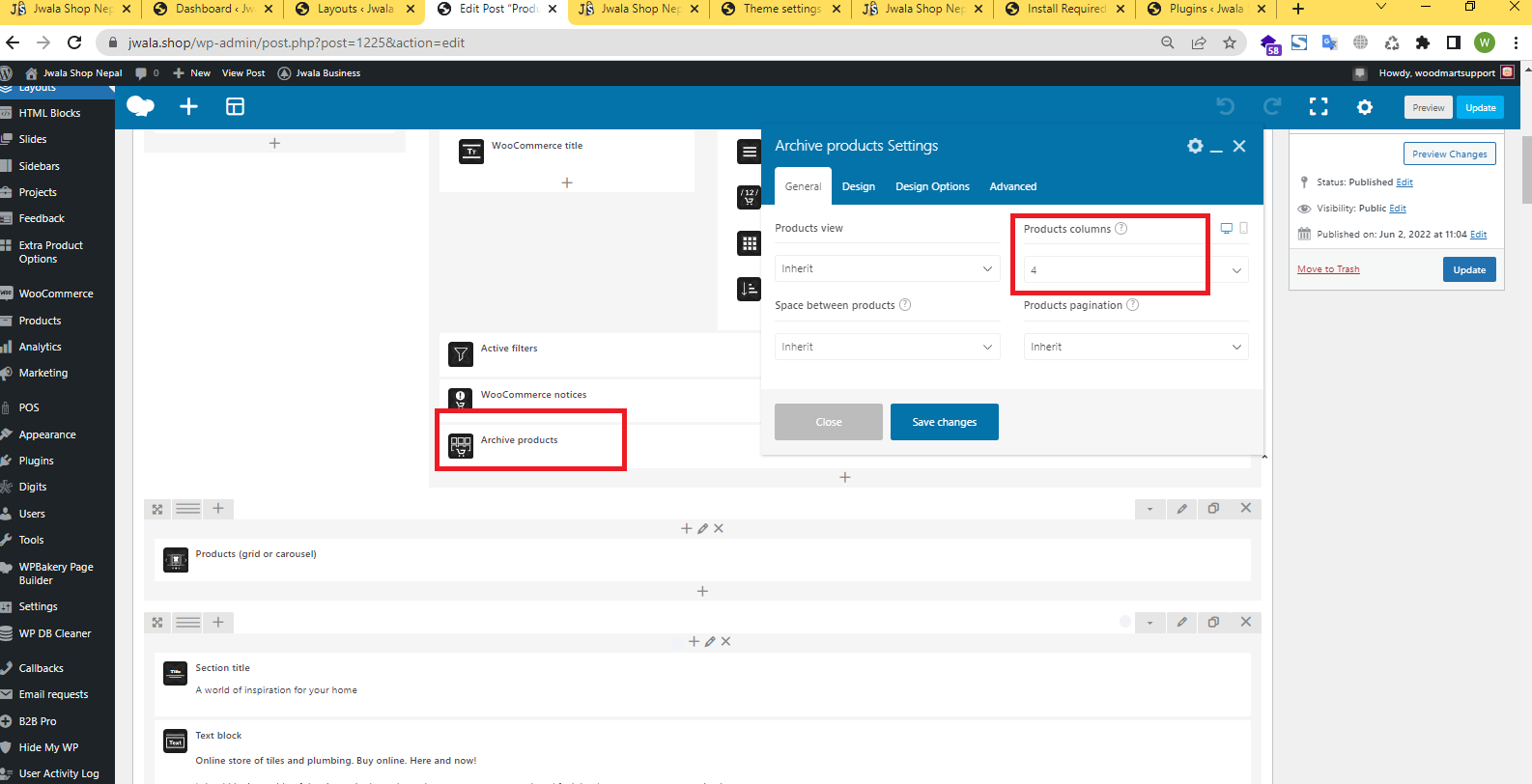Screen dimensions: 1532x784
Task: Open the Products view dropdown
Action: [x=887, y=268]
